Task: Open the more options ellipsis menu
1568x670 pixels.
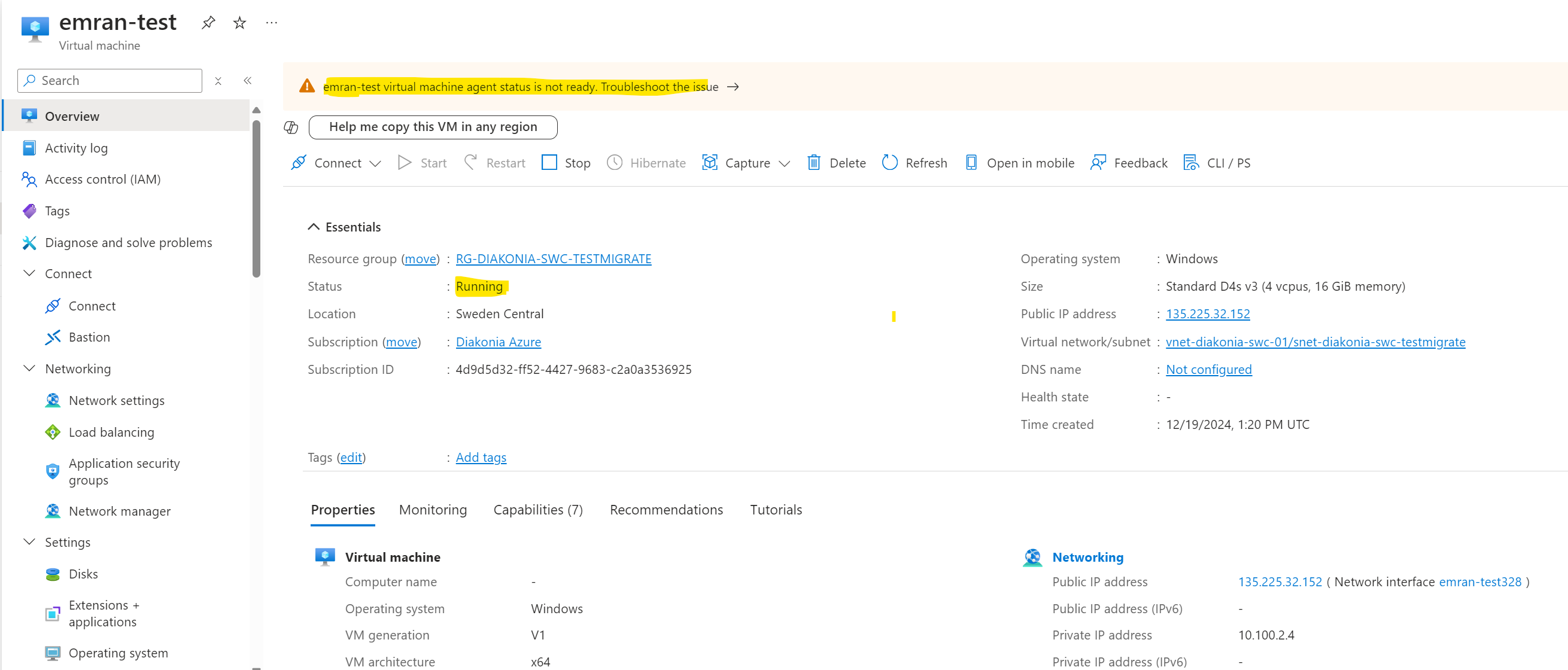Action: [272, 23]
